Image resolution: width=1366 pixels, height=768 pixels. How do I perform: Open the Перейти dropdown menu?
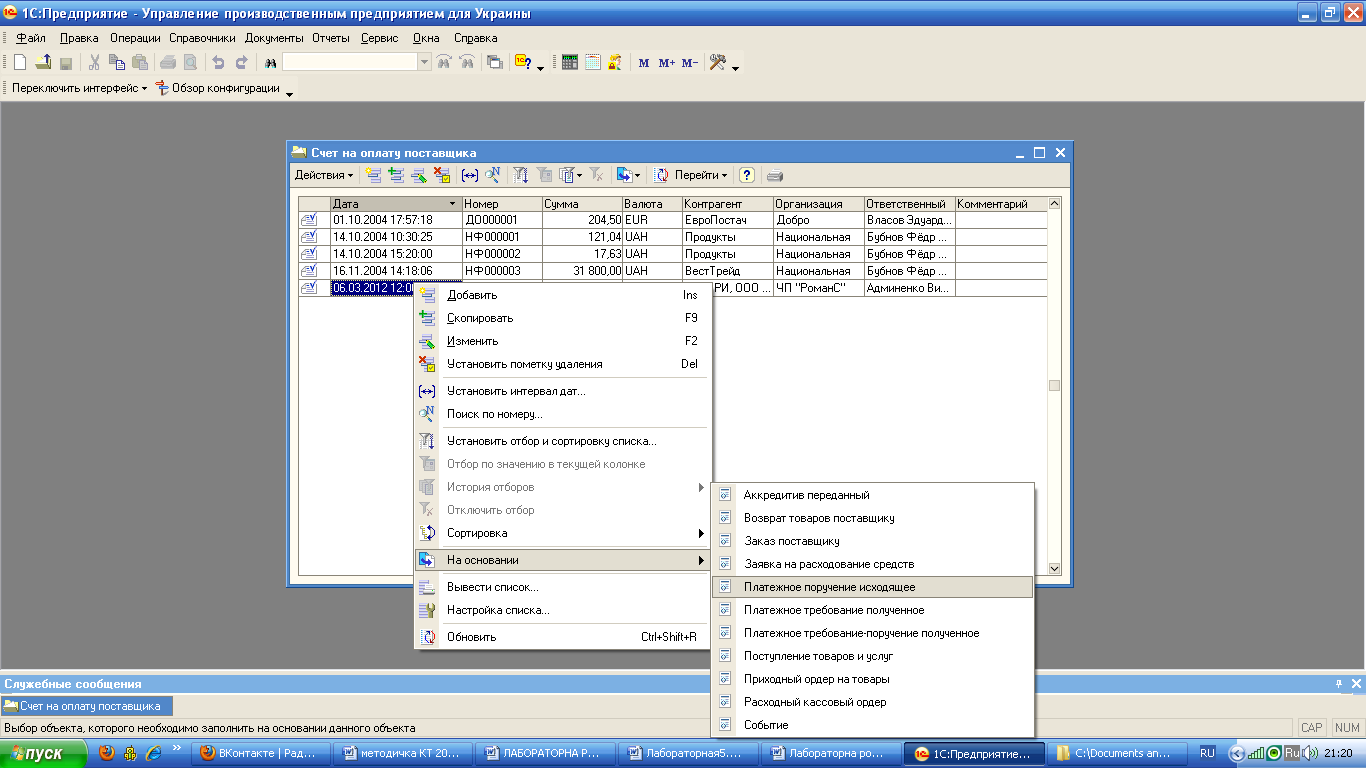tap(701, 175)
